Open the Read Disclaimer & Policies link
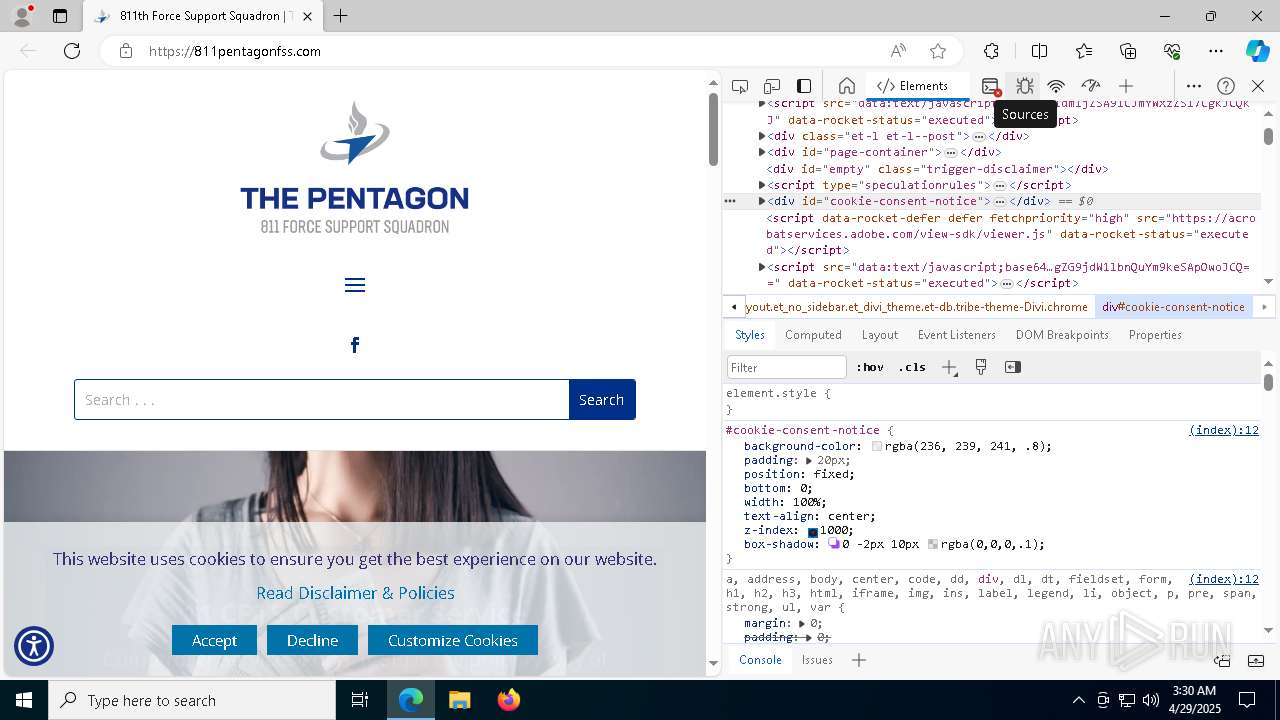1280x720 pixels. 355,593
